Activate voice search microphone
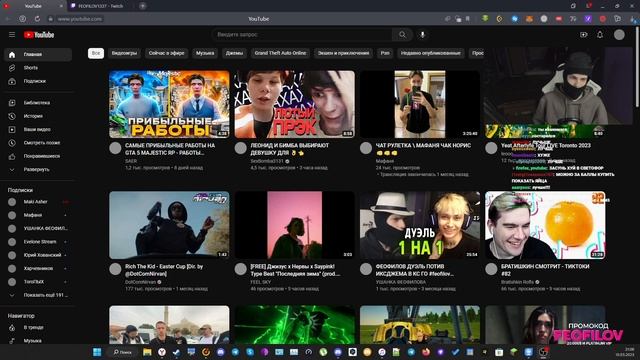Image resolution: width=640 pixels, height=360 pixels. point(422,35)
